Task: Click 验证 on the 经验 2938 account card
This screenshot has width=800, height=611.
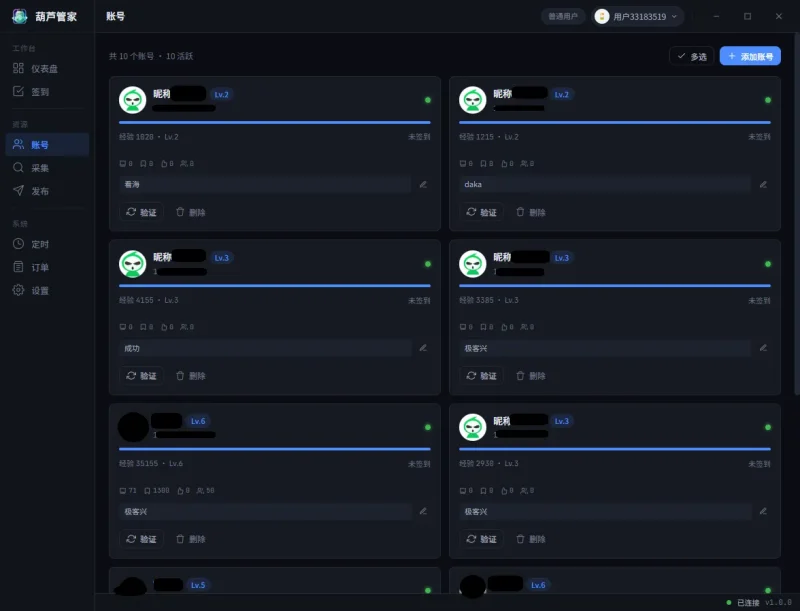Action: coord(482,539)
